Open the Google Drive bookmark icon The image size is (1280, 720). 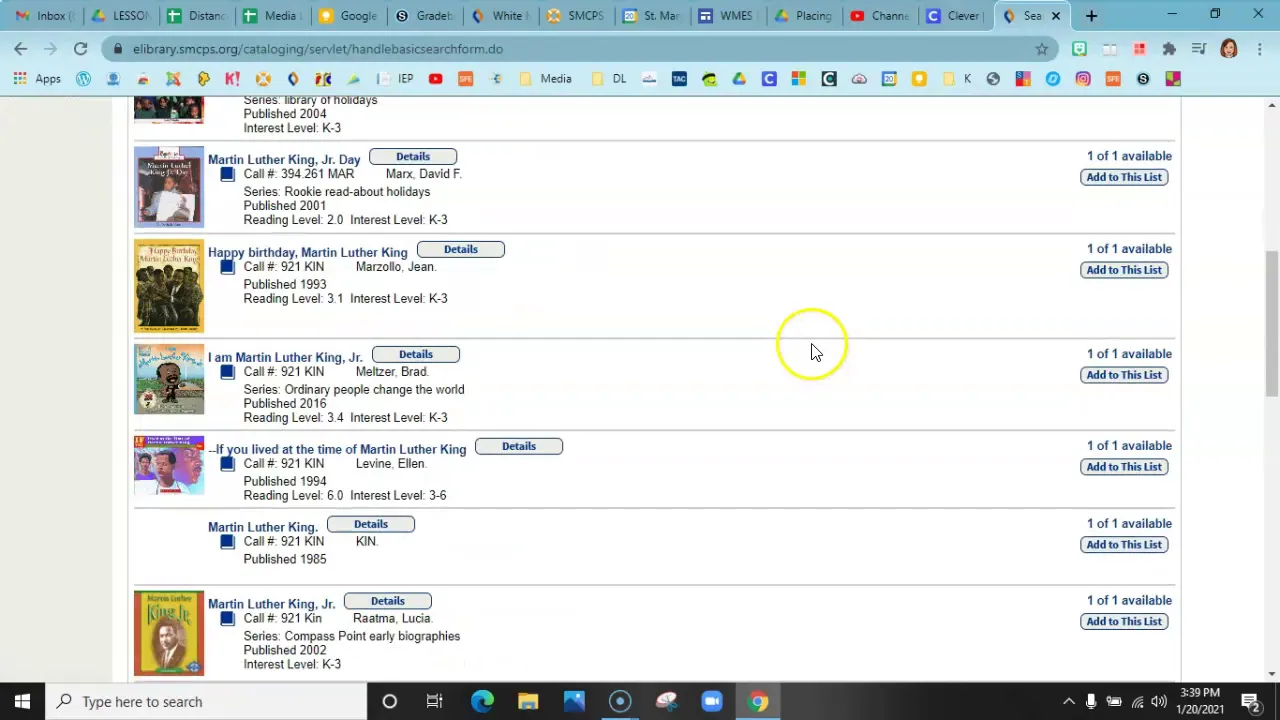point(739,79)
